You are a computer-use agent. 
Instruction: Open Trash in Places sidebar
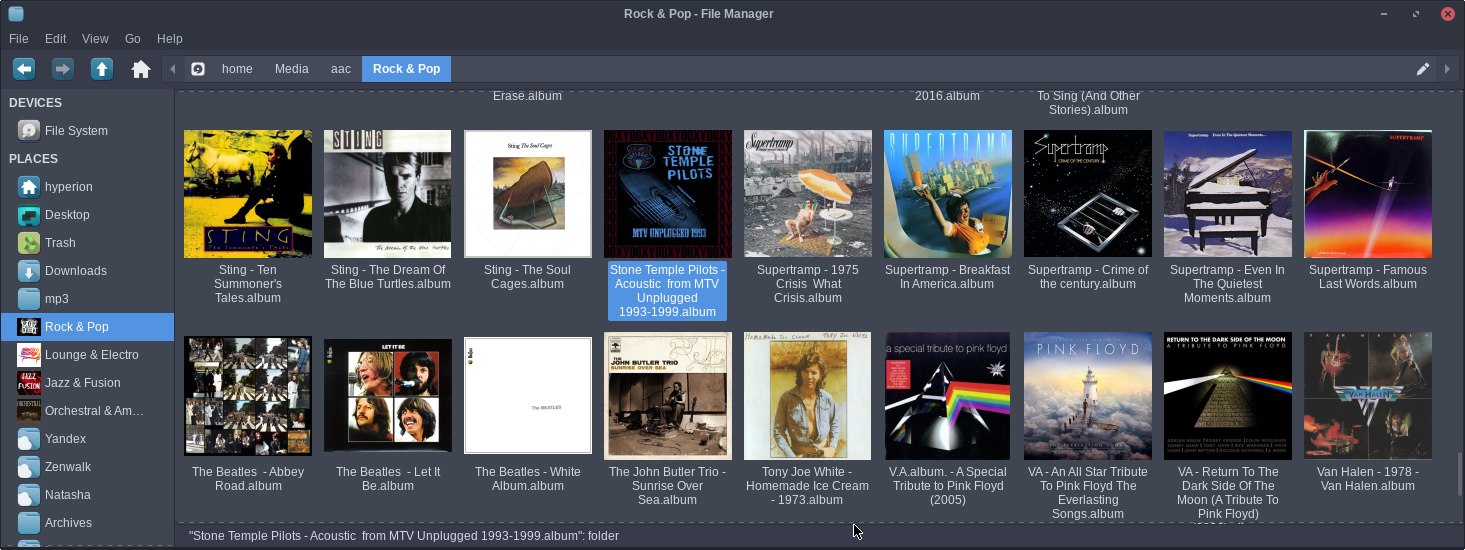(x=67, y=243)
